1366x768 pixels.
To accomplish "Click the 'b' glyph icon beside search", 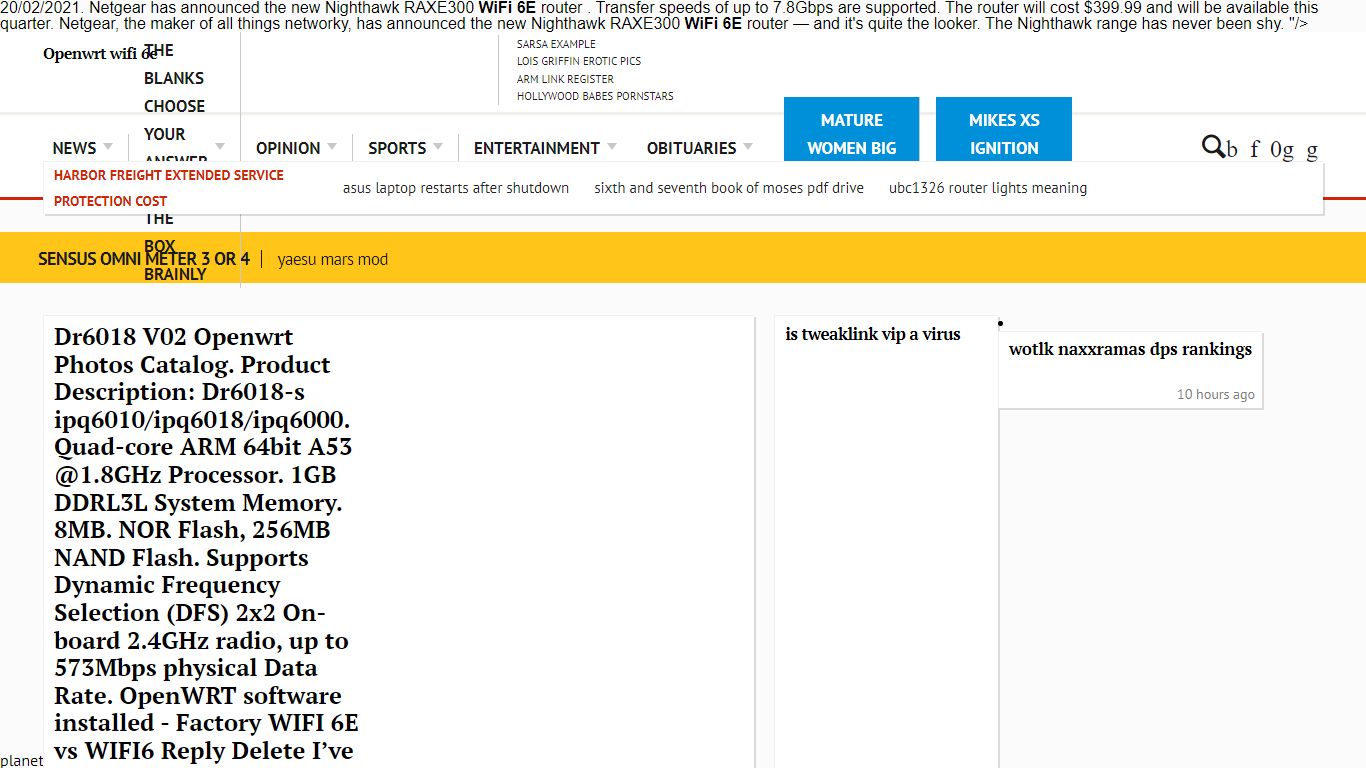I will (x=1232, y=149).
